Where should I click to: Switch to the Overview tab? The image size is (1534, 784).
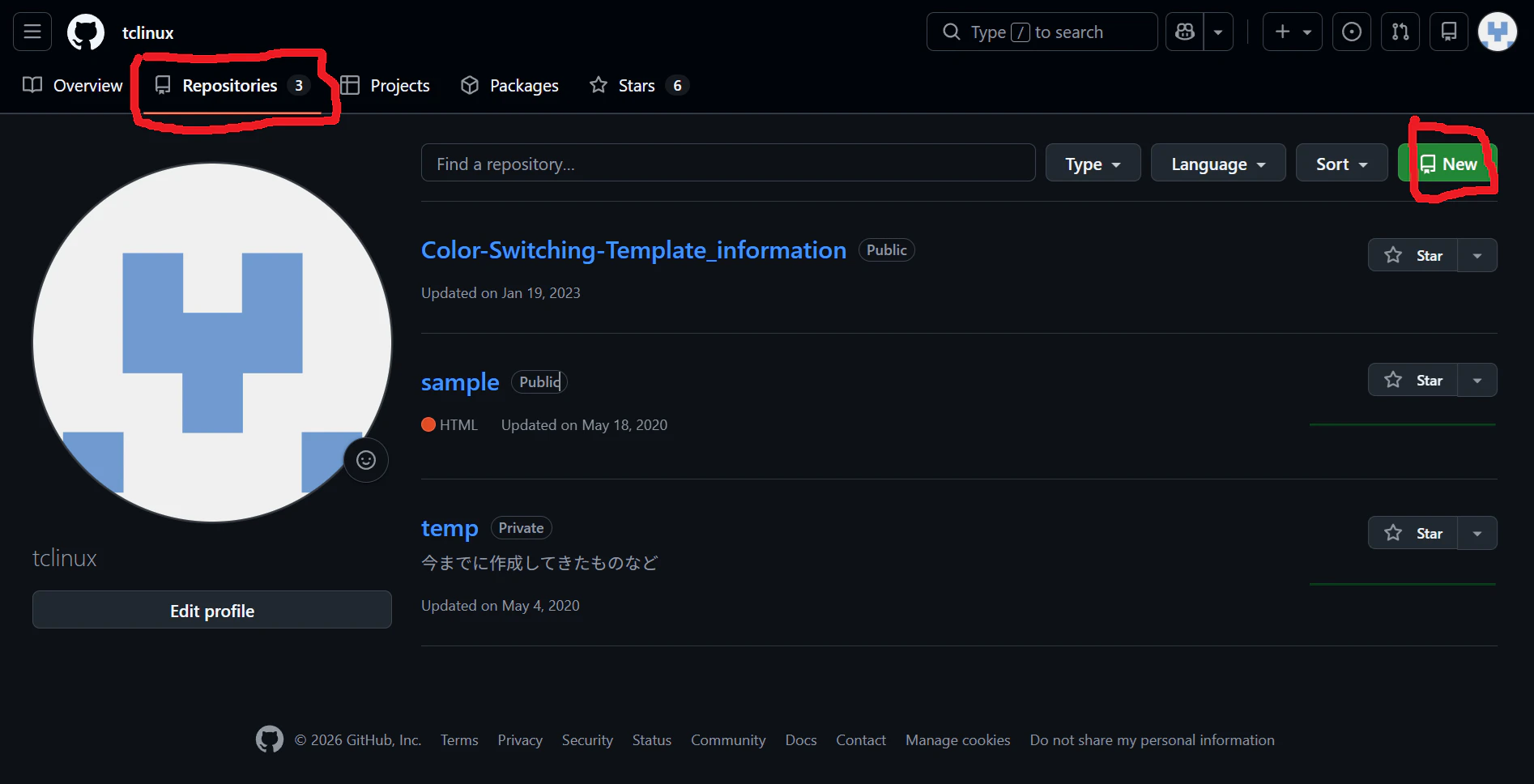click(x=73, y=85)
